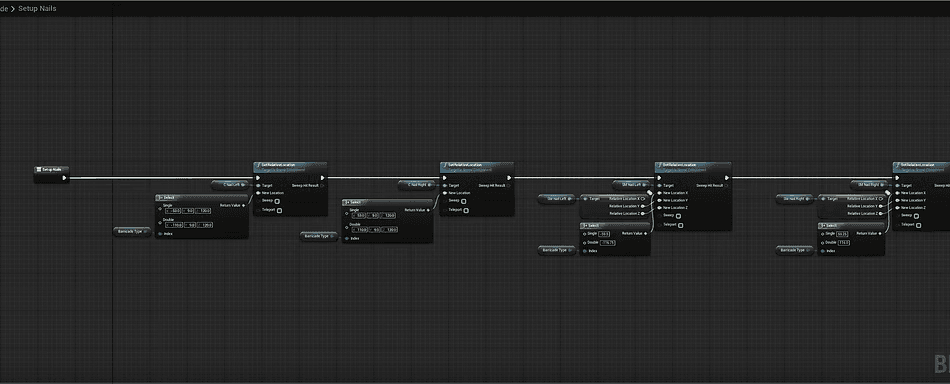Click Single value field in SM Nail Right's Select
This screenshot has width=950, height=384.
842,234
